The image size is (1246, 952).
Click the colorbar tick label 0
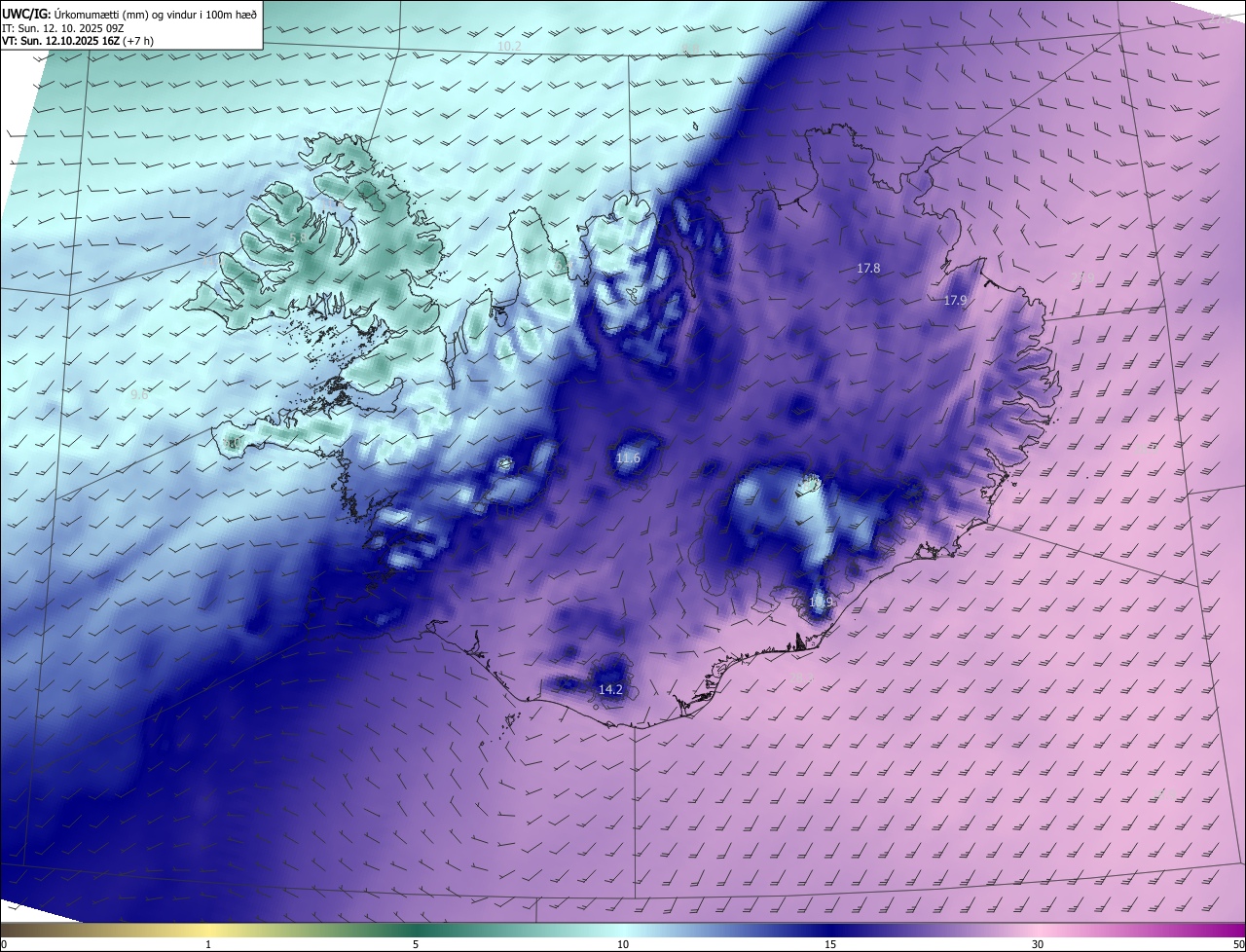point(3,944)
